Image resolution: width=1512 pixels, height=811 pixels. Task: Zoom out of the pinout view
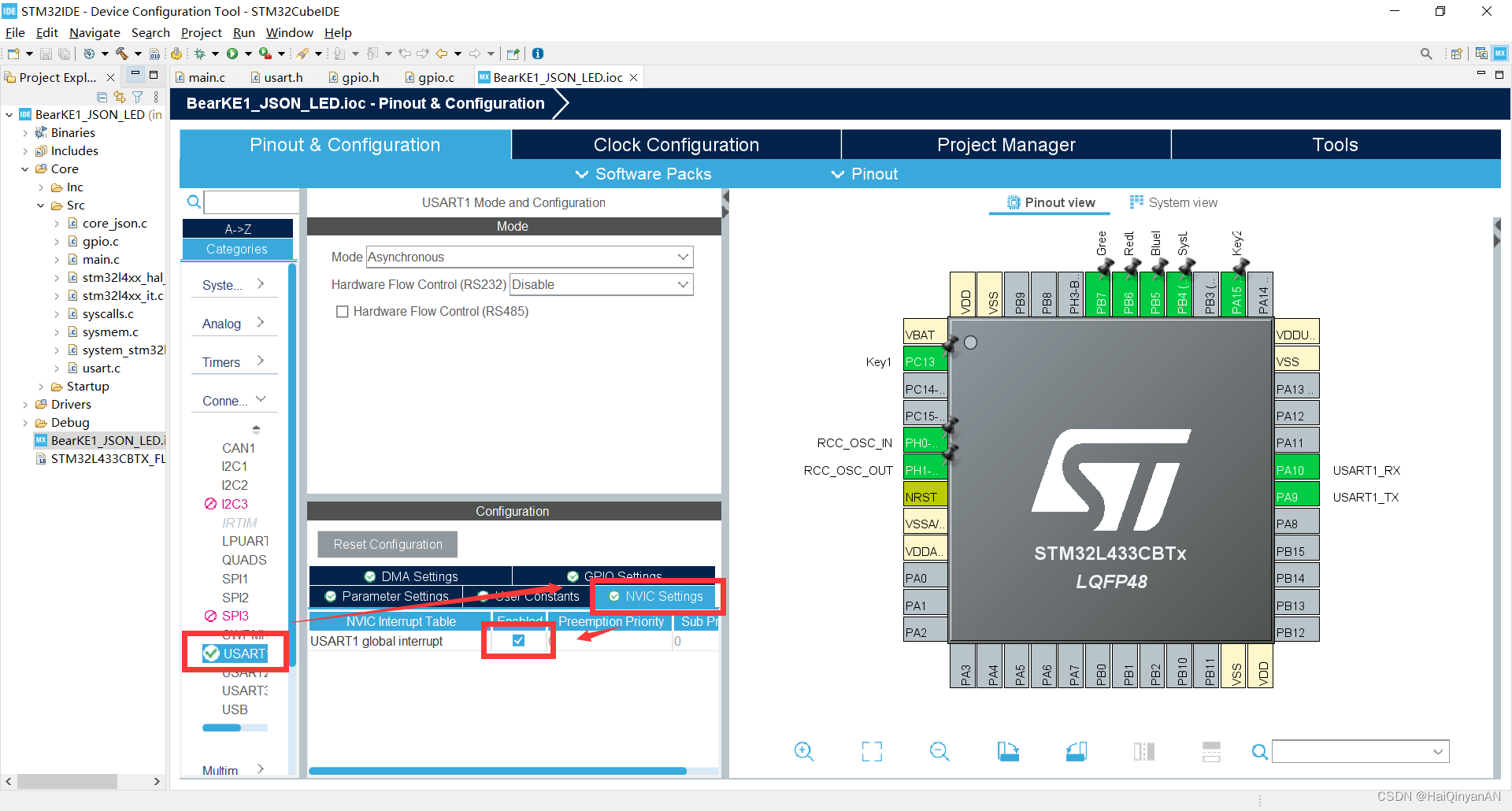[939, 751]
